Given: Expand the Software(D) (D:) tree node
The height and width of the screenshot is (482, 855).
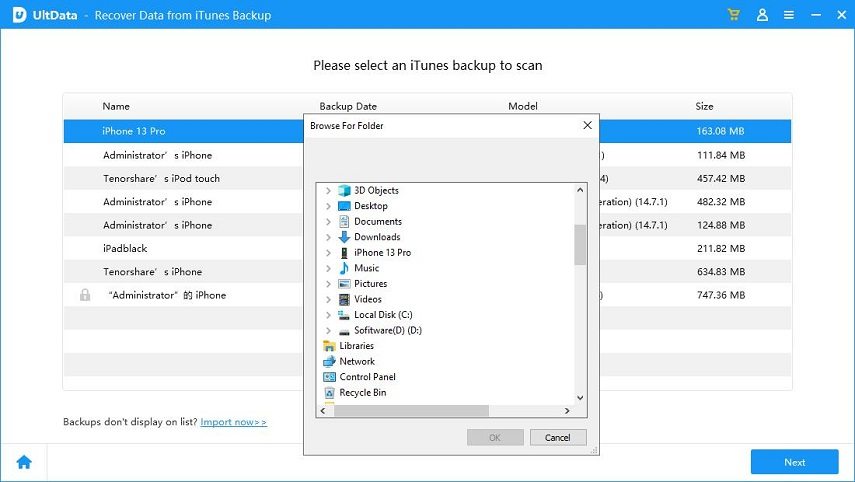Looking at the screenshot, I should point(328,331).
